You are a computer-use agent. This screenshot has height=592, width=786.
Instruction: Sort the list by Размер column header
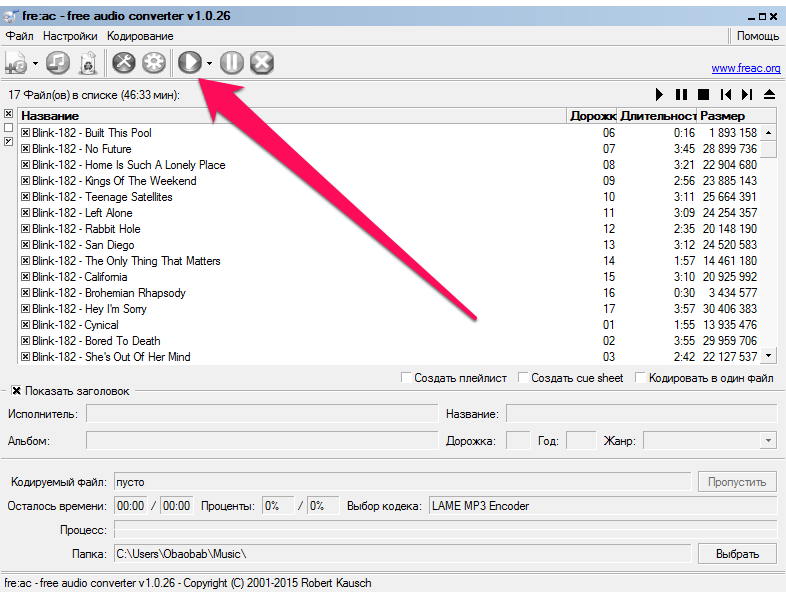[x=736, y=116]
